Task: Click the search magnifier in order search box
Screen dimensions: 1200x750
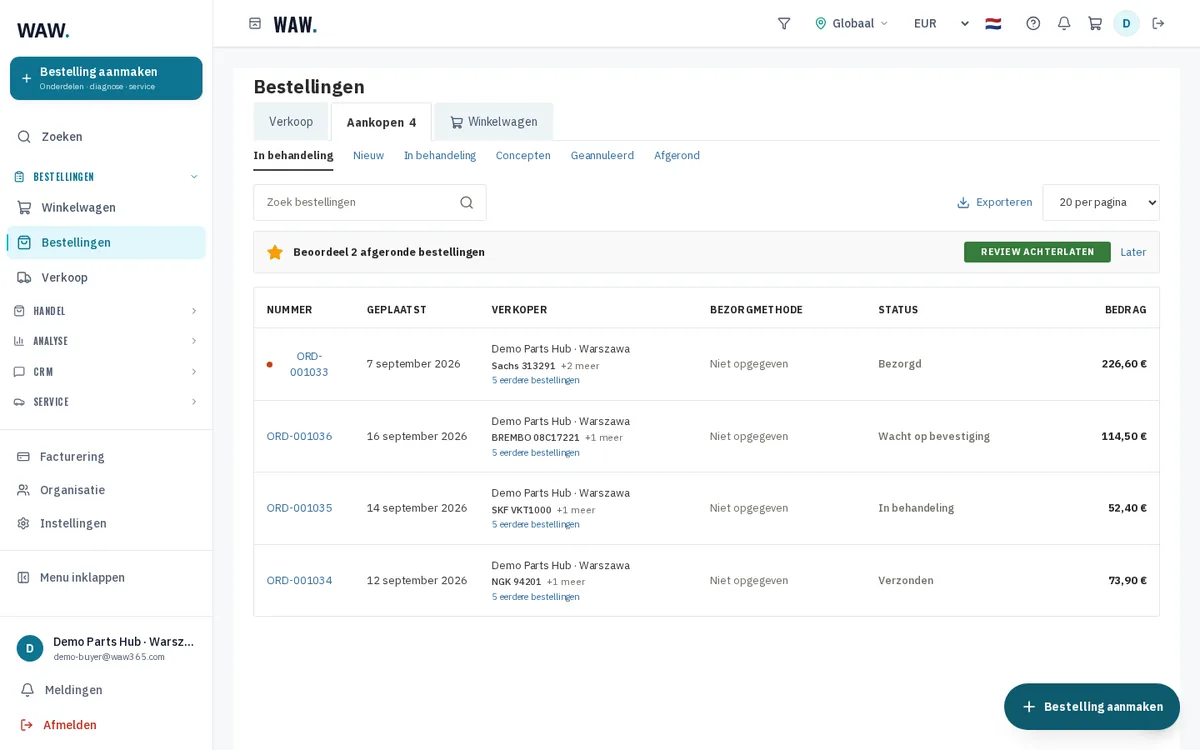Action: [466, 202]
